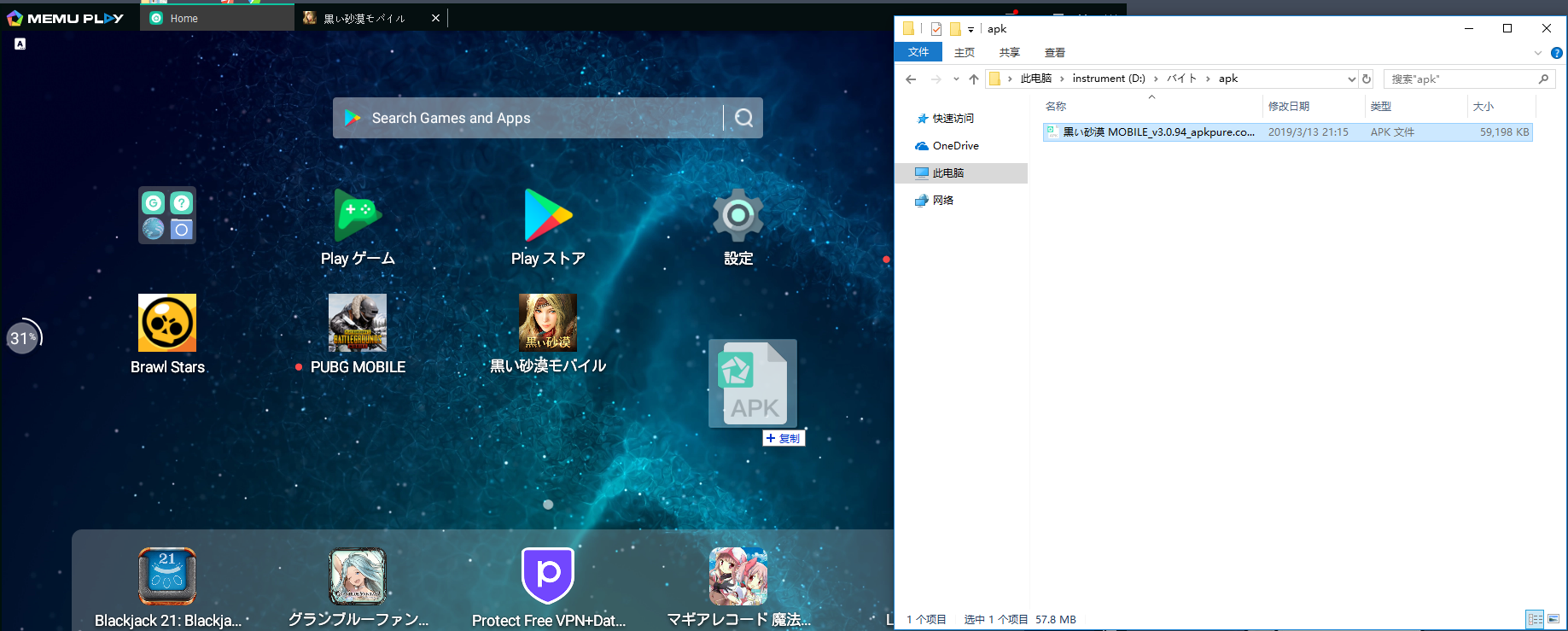
Task: Sort files by 修改日期 column
Action: coord(1289,107)
